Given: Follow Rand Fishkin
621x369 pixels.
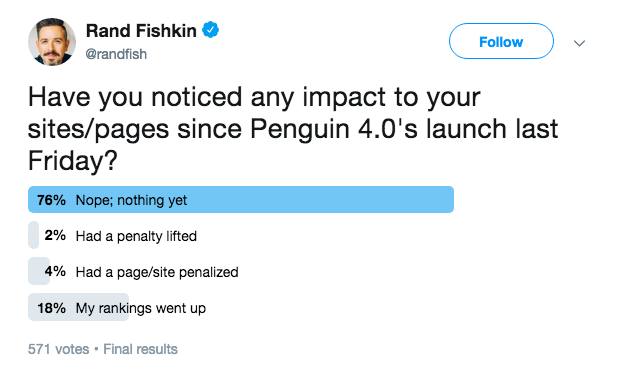Looking at the screenshot, I should click(501, 41).
